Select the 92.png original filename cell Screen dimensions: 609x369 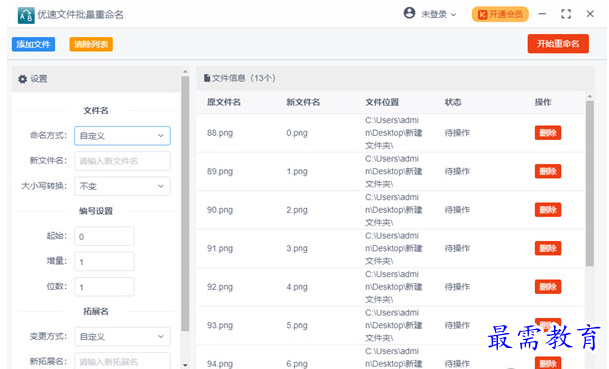point(220,287)
